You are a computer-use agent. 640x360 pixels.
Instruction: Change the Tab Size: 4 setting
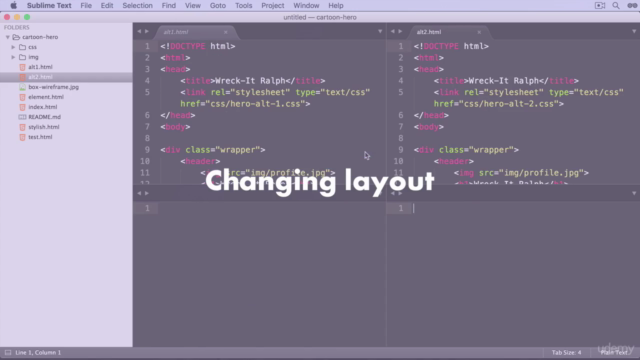566,352
